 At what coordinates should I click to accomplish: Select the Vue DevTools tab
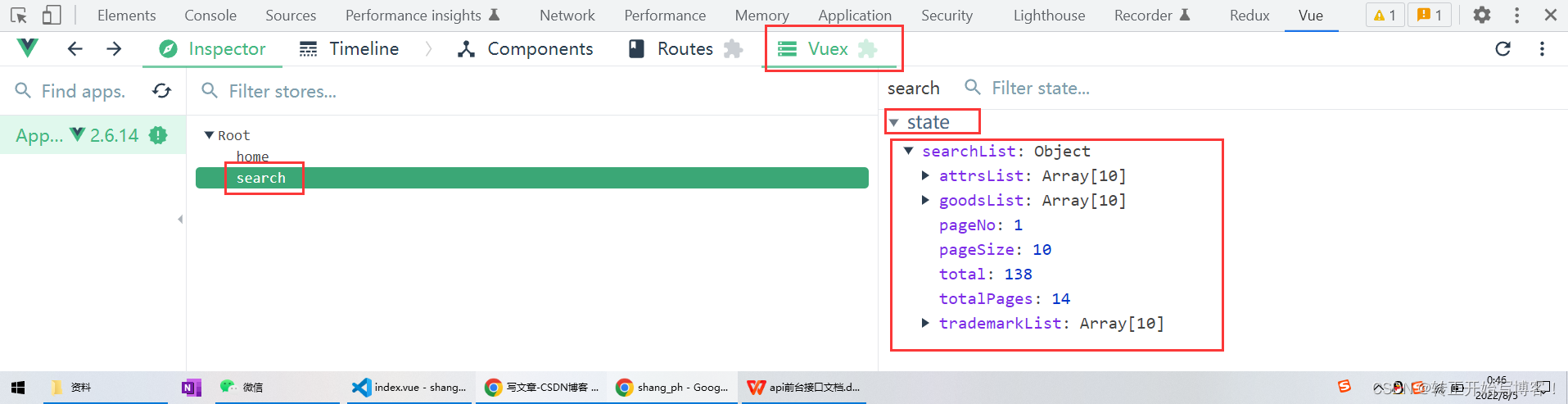pyautogui.click(x=1311, y=15)
